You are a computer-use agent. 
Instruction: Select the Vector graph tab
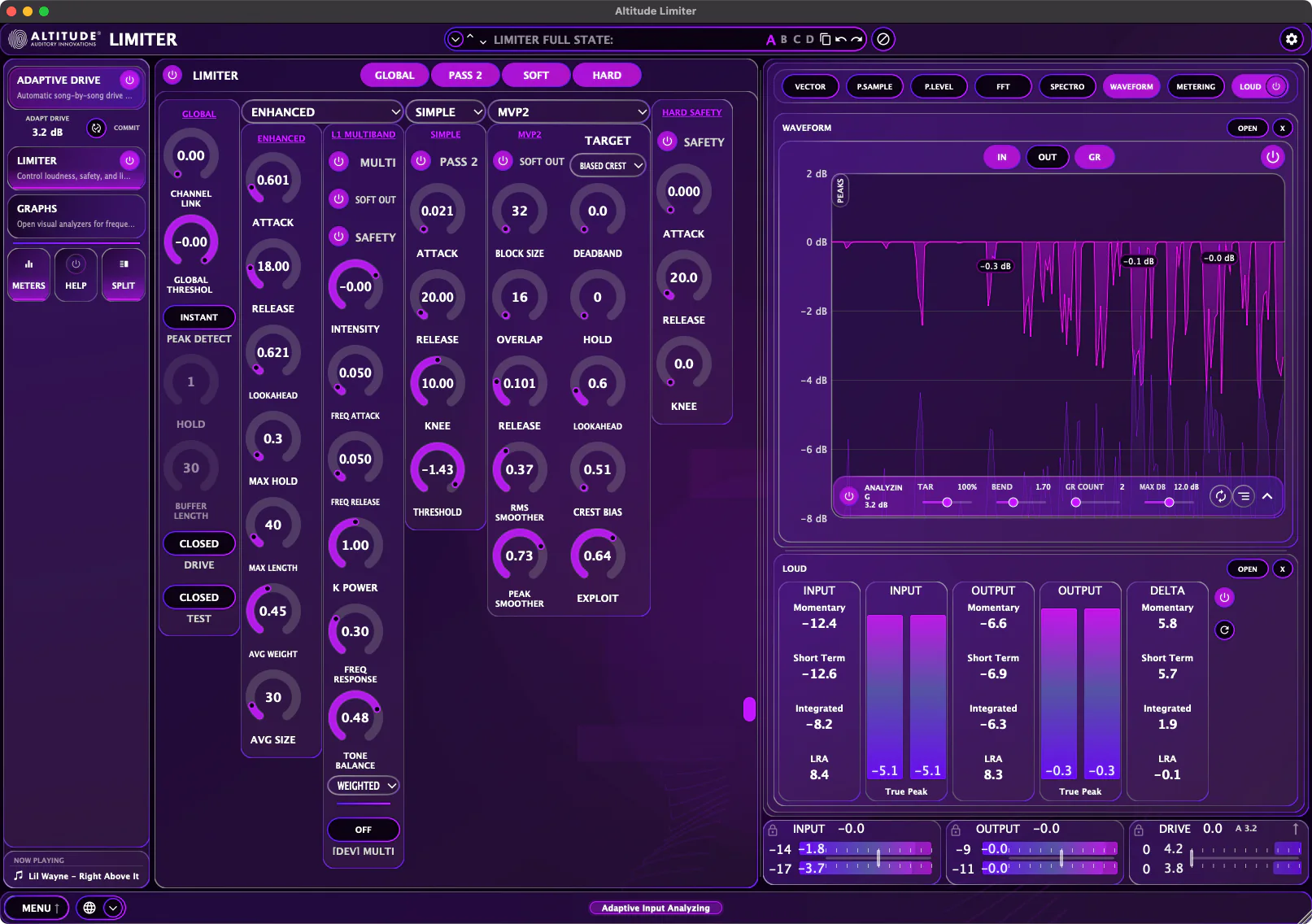point(810,86)
